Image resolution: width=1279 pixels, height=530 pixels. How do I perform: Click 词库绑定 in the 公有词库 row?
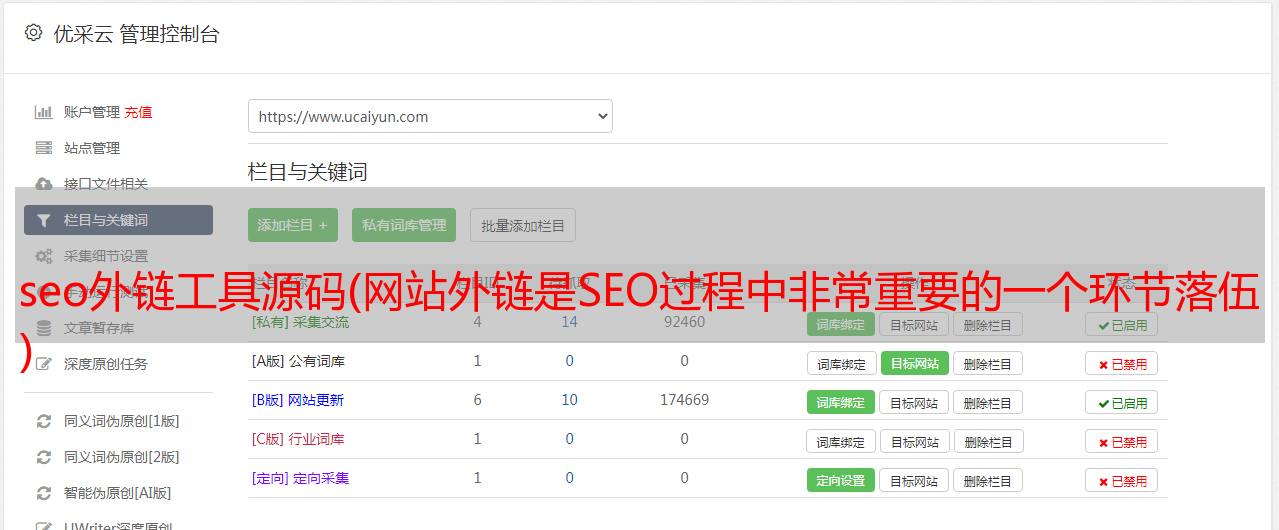pos(841,363)
